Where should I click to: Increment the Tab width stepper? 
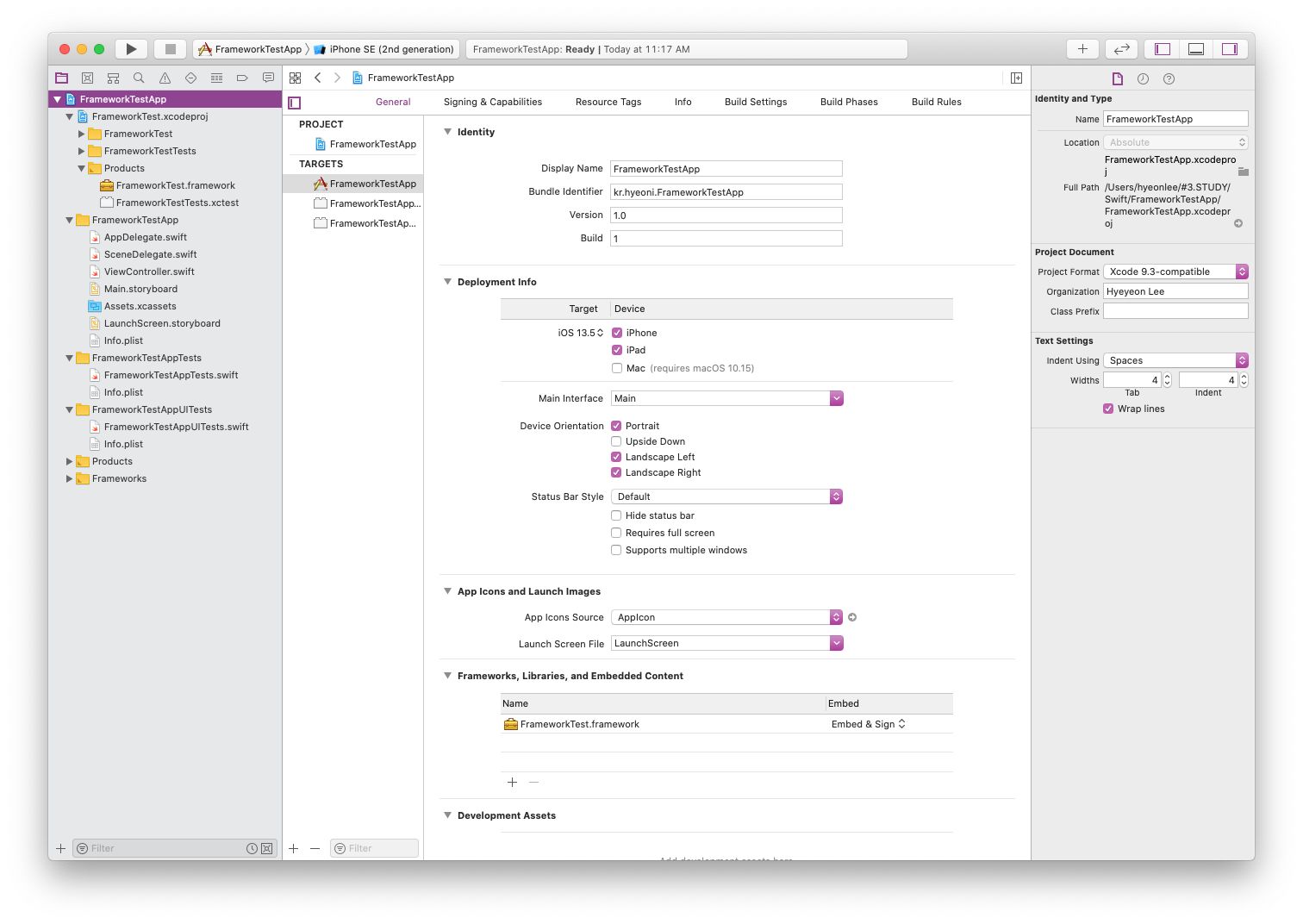(x=1168, y=377)
